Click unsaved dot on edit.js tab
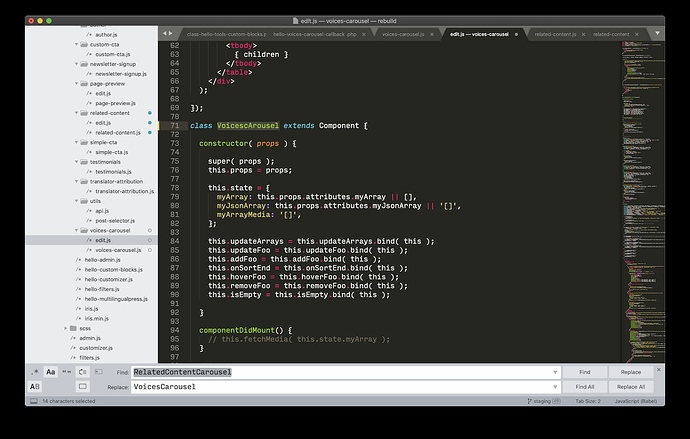The width and height of the screenshot is (690, 439). [516, 34]
